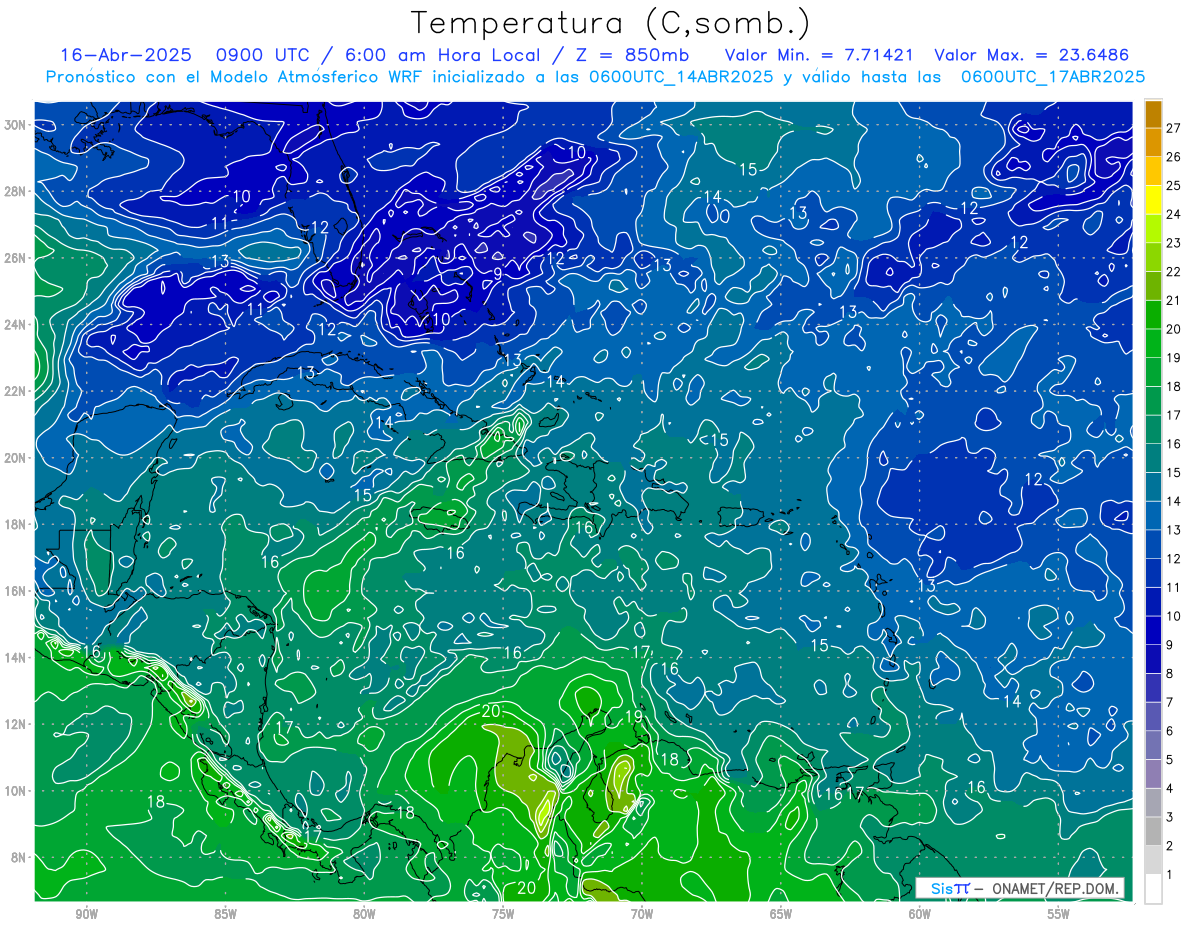This screenshot has width=1200, height=927.
Task: Click the 65W longitude axis label
Action: 781,914
